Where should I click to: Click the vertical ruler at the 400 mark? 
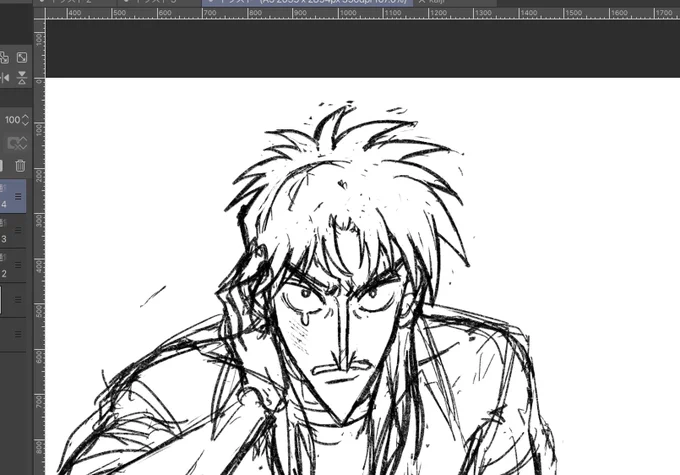(x=39, y=266)
